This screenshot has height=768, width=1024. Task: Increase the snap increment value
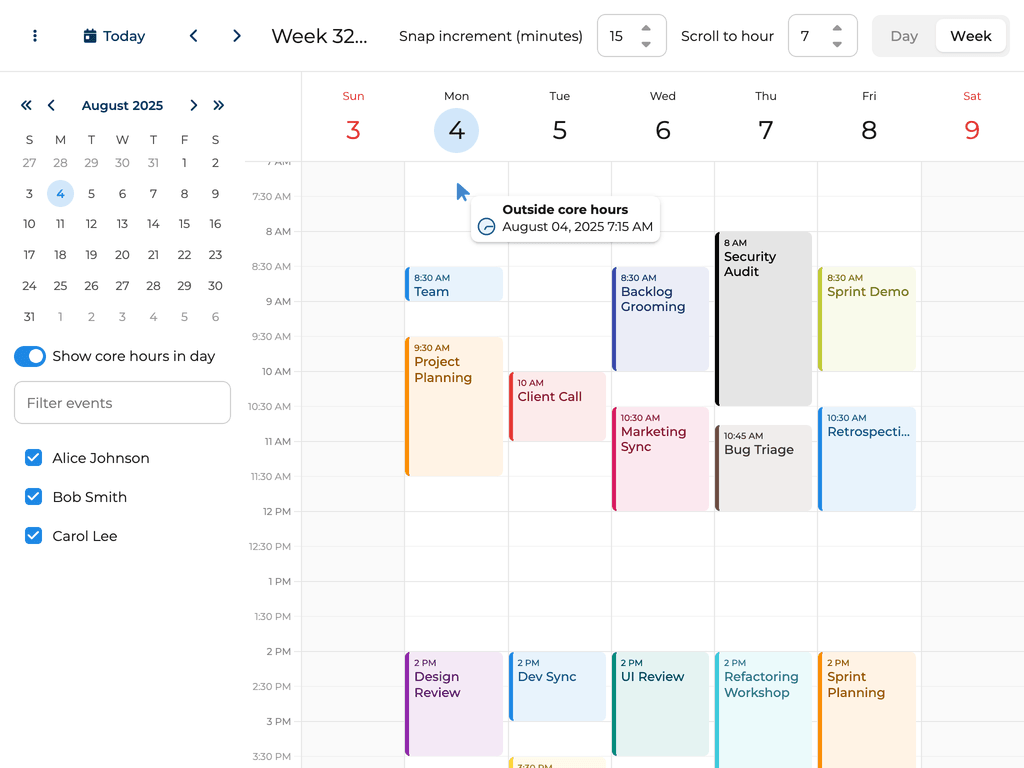[x=646, y=28]
